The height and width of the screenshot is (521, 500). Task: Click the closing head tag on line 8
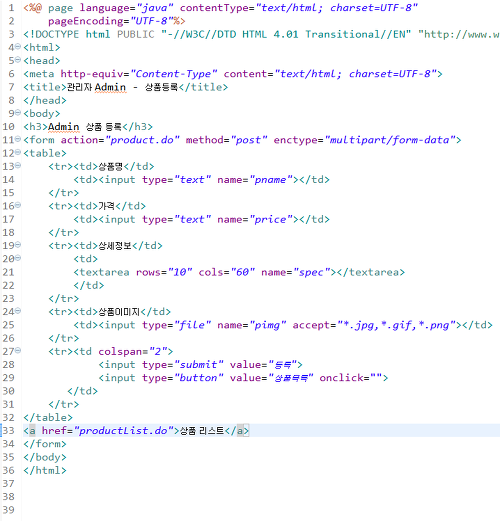click(x=45, y=101)
